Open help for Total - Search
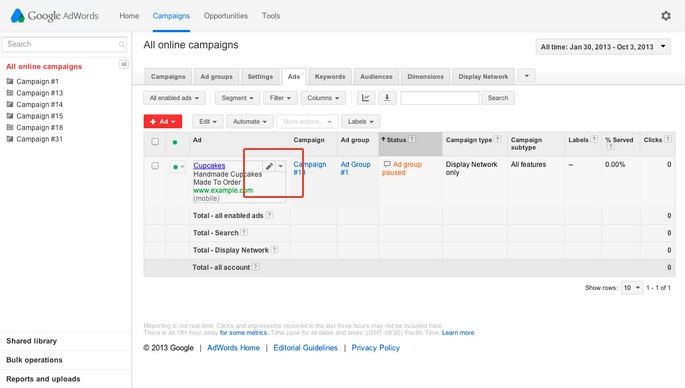685x388 pixels. [x=244, y=232]
